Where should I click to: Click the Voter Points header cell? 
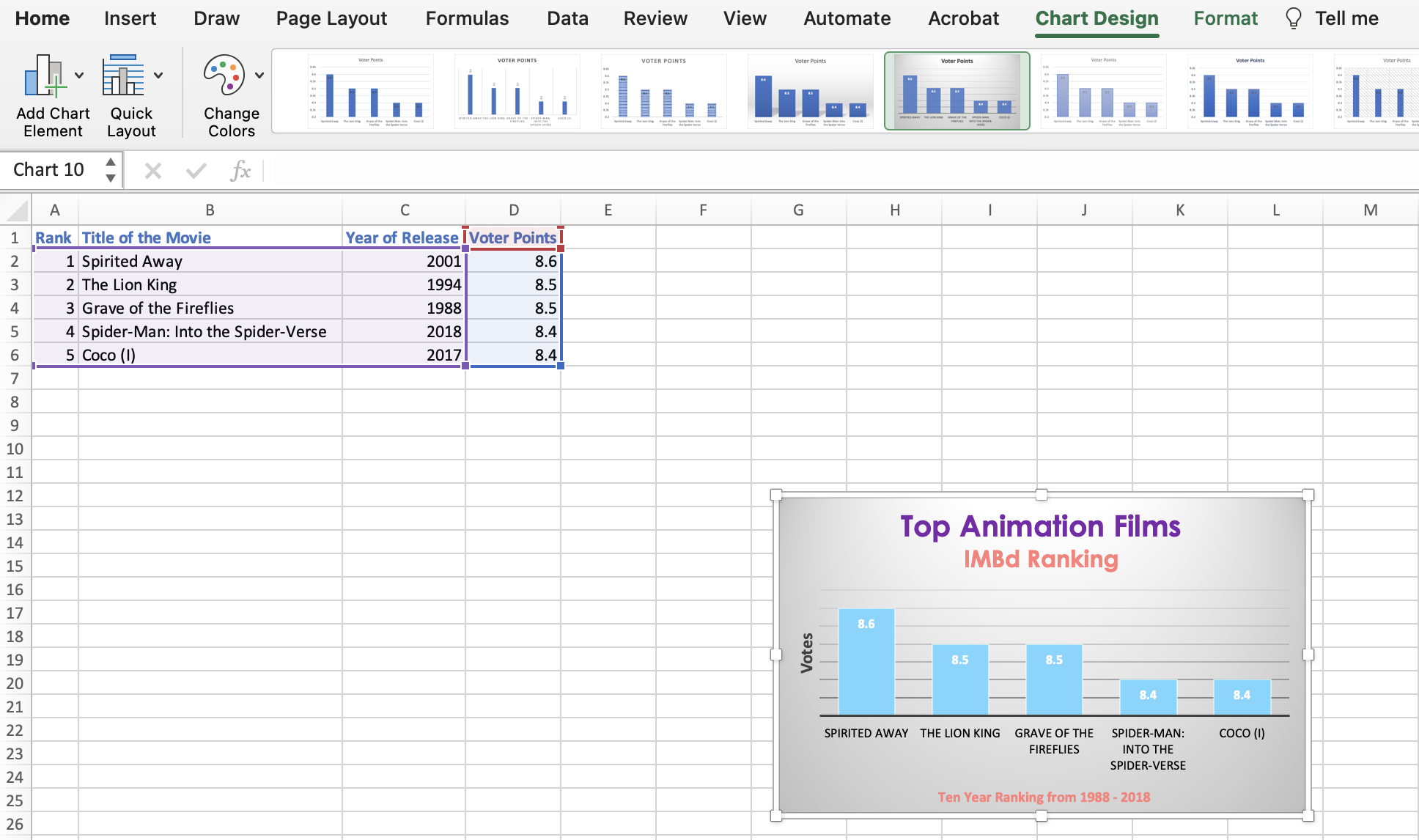(x=513, y=237)
